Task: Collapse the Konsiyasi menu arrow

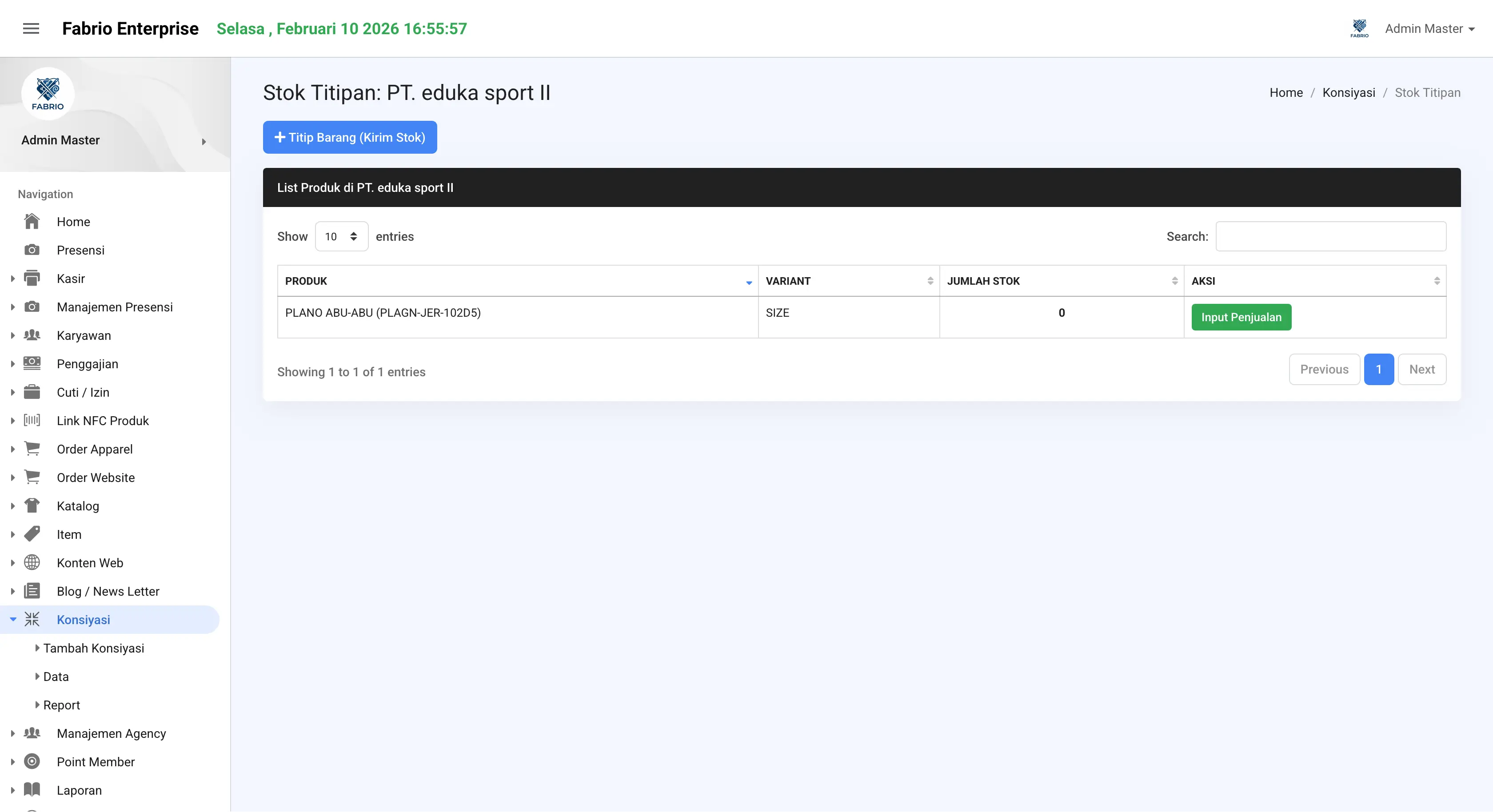Action: pyautogui.click(x=13, y=620)
